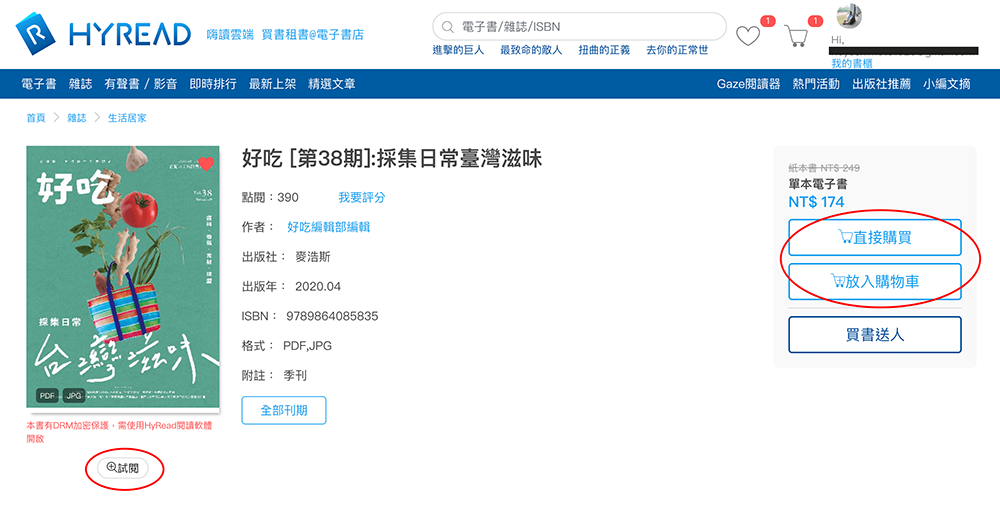
Task: Add to cart with 放入購物車
Action: pyautogui.click(x=874, y=281)
